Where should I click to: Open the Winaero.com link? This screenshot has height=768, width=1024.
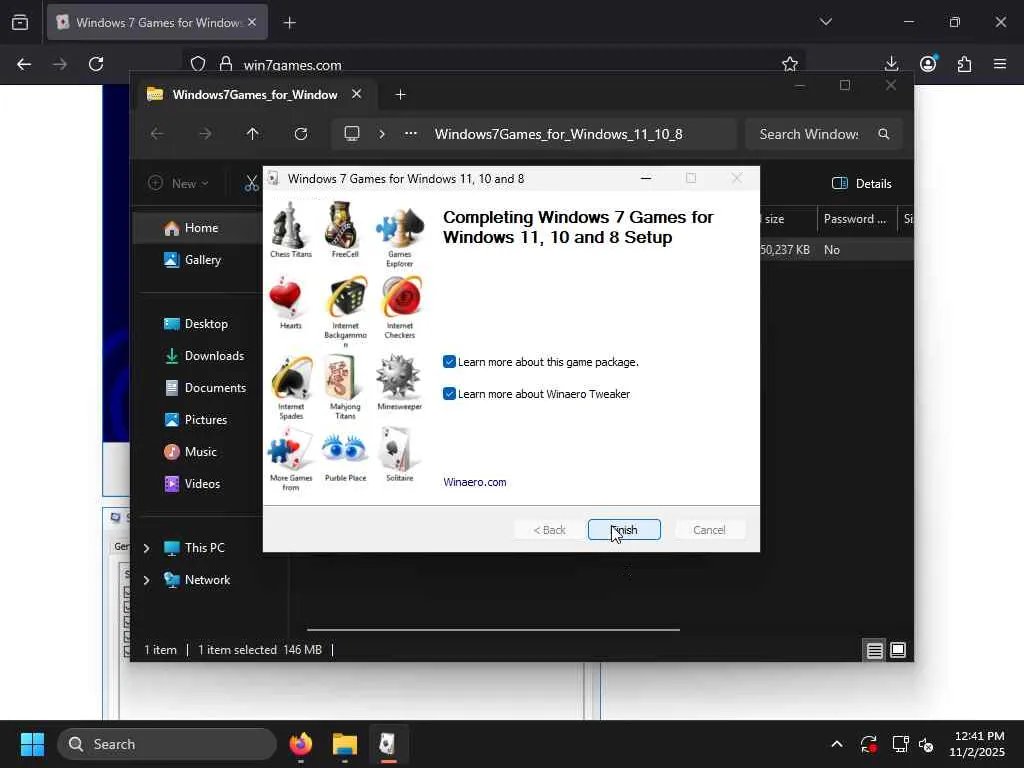[475, 482]
